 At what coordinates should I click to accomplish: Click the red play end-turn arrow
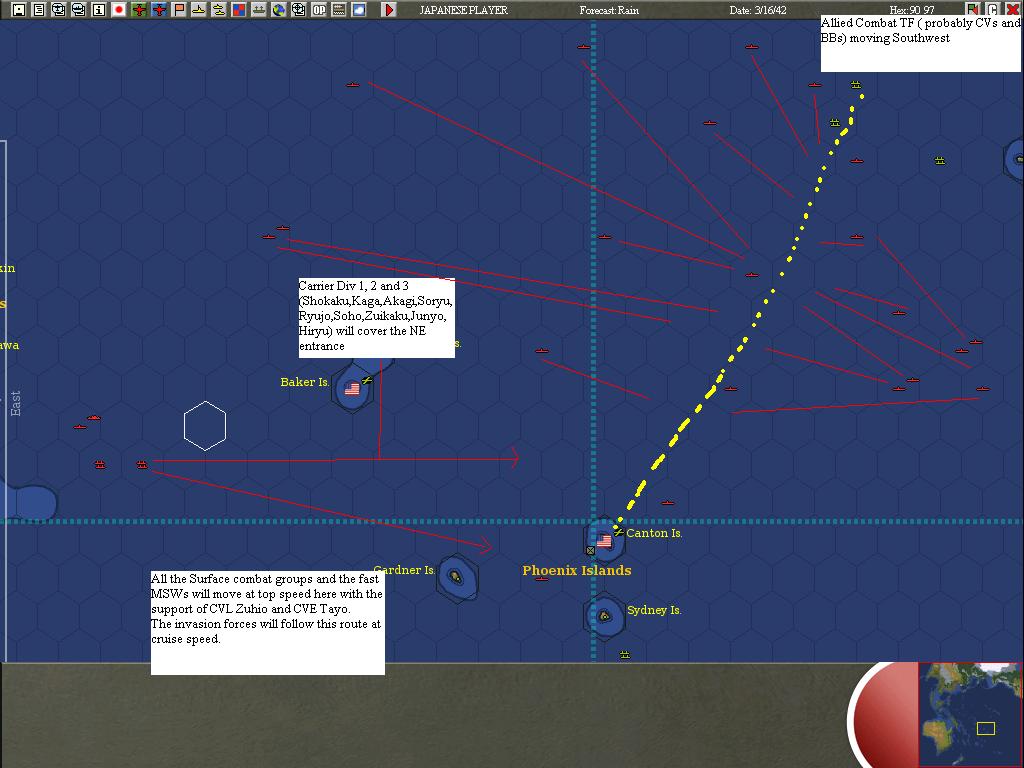(x=389, y=10)
